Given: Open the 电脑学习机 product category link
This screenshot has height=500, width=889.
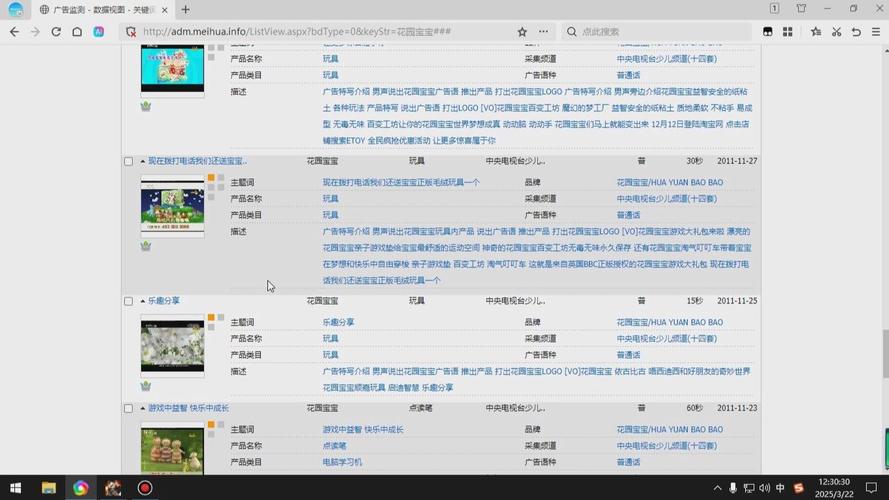Looking at the screenshot, I should coord(342,463).
